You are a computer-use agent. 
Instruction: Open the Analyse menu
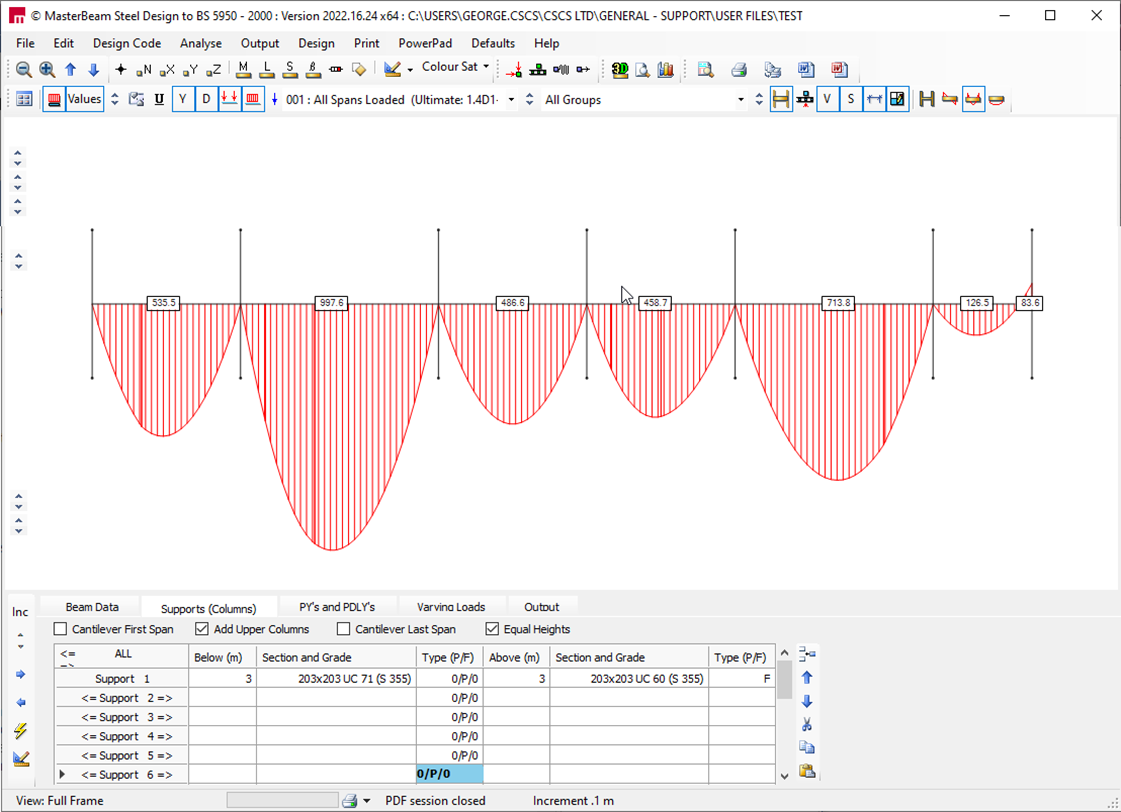tap(201, 43)
